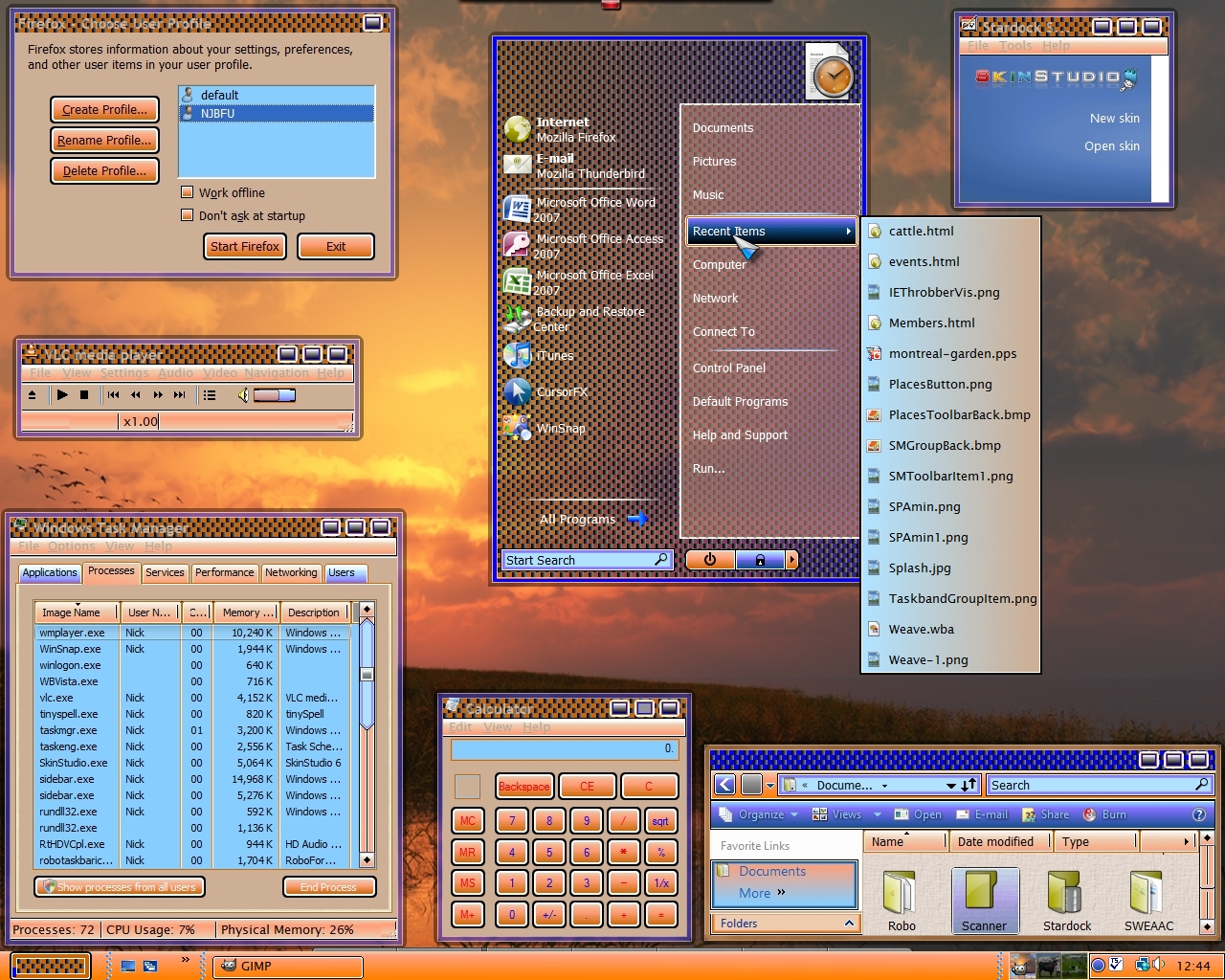Open Explorer address bar dropdown arrow
Screen dimensions: 1225x980
click(950, 786)
